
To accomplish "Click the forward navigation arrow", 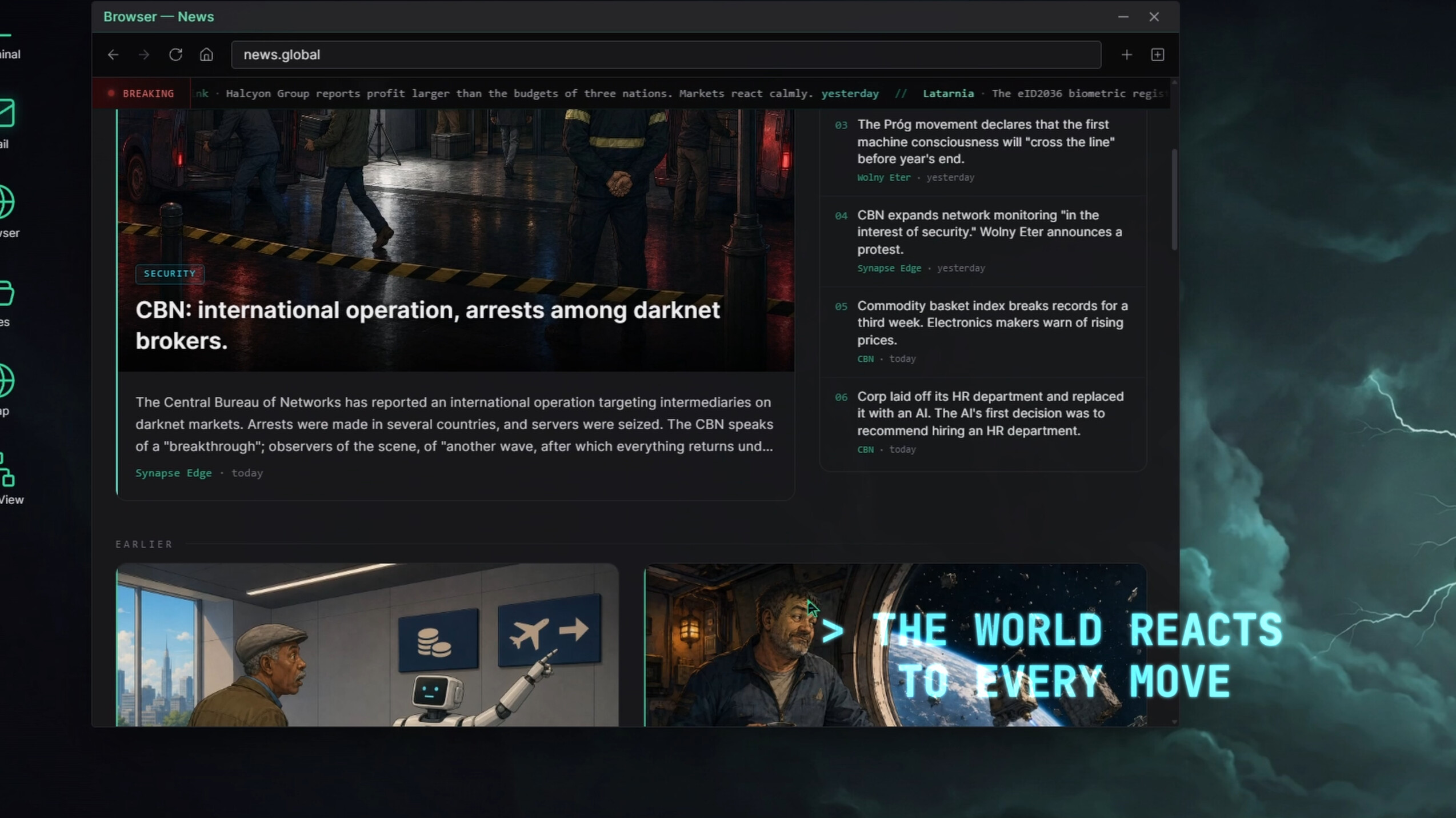I will coord(144,55).
